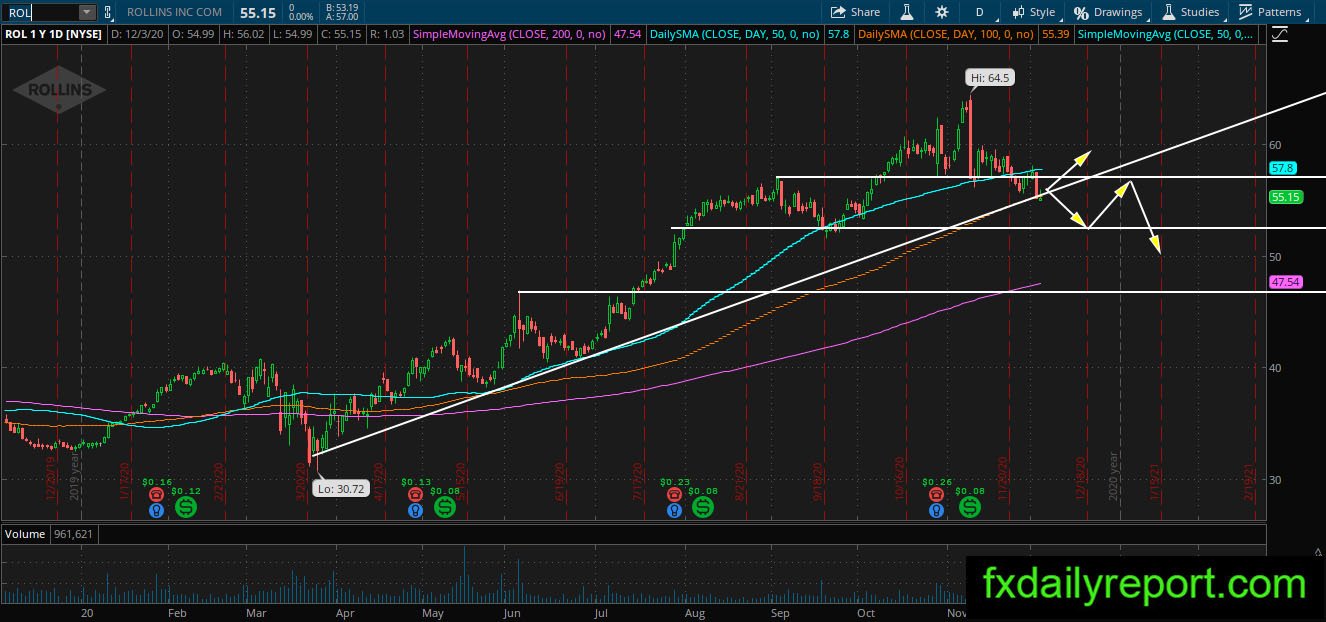1326x622 pixels.
Task: Open the D timeframe selector
Action: click(979, 12)
